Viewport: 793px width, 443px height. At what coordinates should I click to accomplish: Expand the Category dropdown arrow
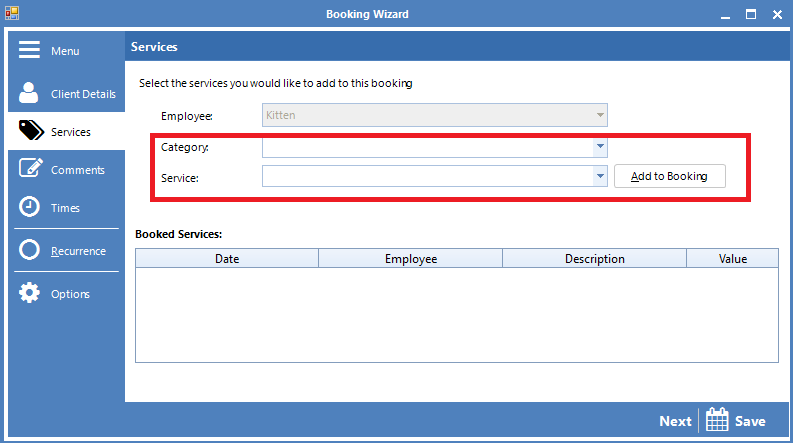point(600,147)
